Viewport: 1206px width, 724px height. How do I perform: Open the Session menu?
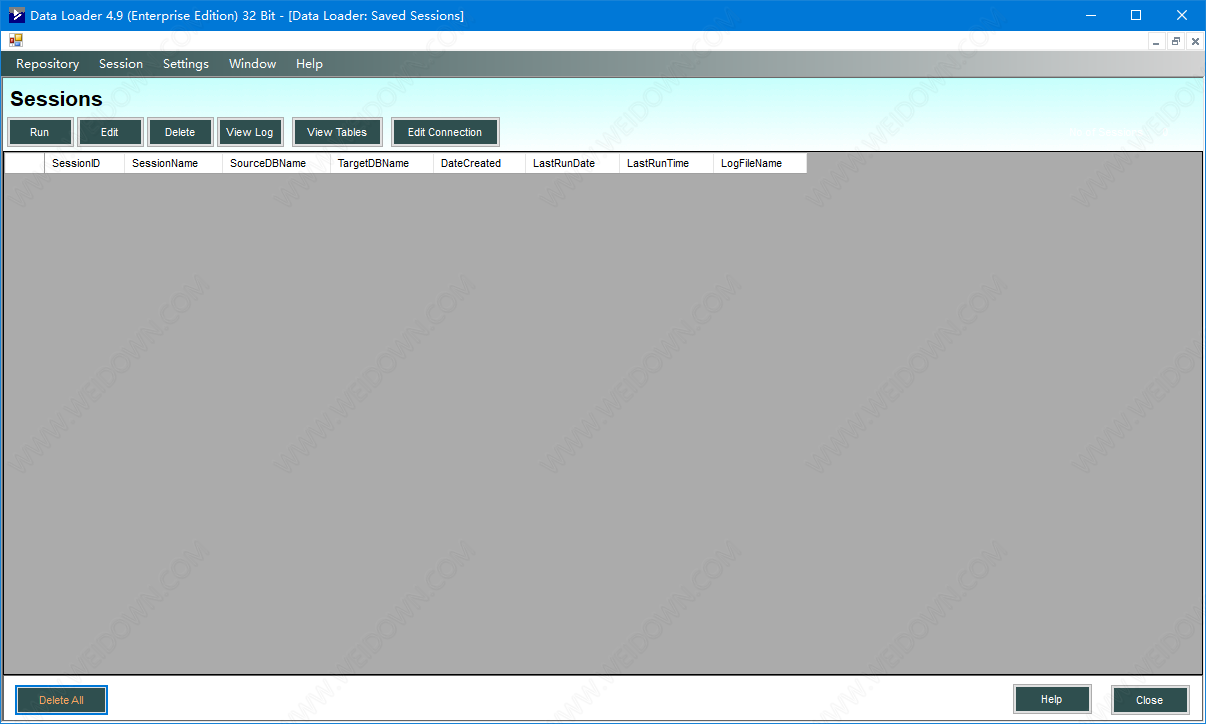[x=121, y=64]
